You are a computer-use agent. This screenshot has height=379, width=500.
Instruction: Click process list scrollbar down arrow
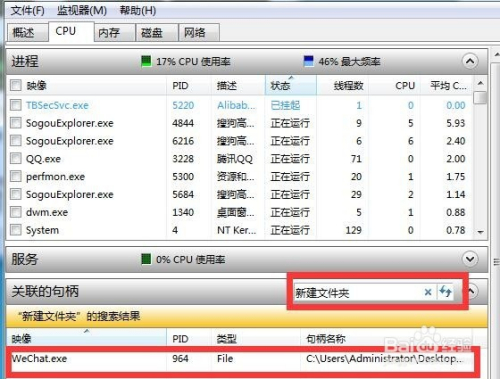pyautogui.click(x=480, y=232)
